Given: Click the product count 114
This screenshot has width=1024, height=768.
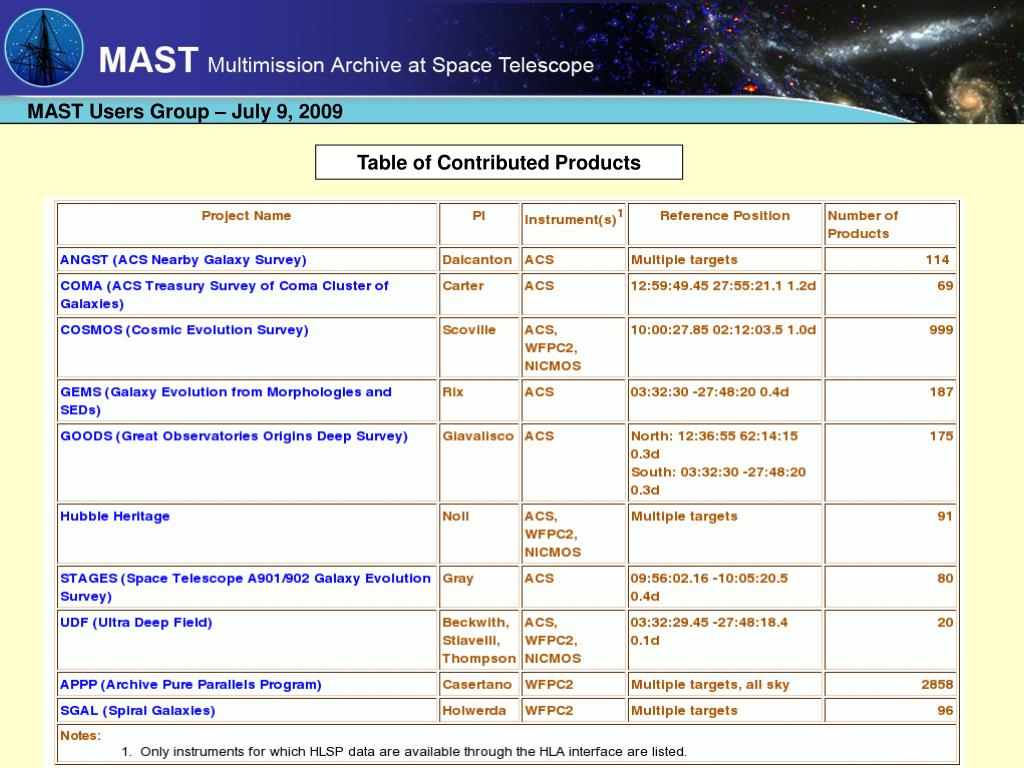Looking at the screenshot, I should [x=937, y=259].
